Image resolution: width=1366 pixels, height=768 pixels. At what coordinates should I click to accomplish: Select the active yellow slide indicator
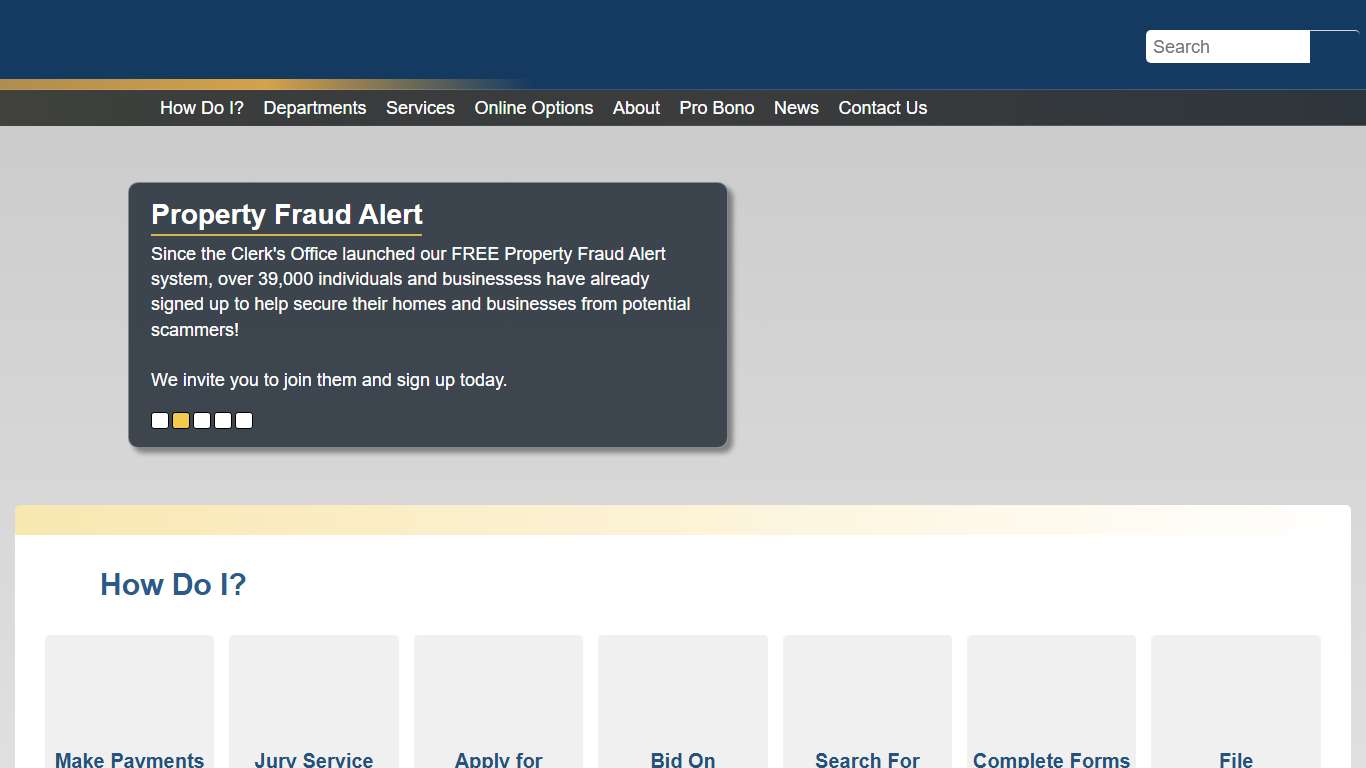[181, 421]
